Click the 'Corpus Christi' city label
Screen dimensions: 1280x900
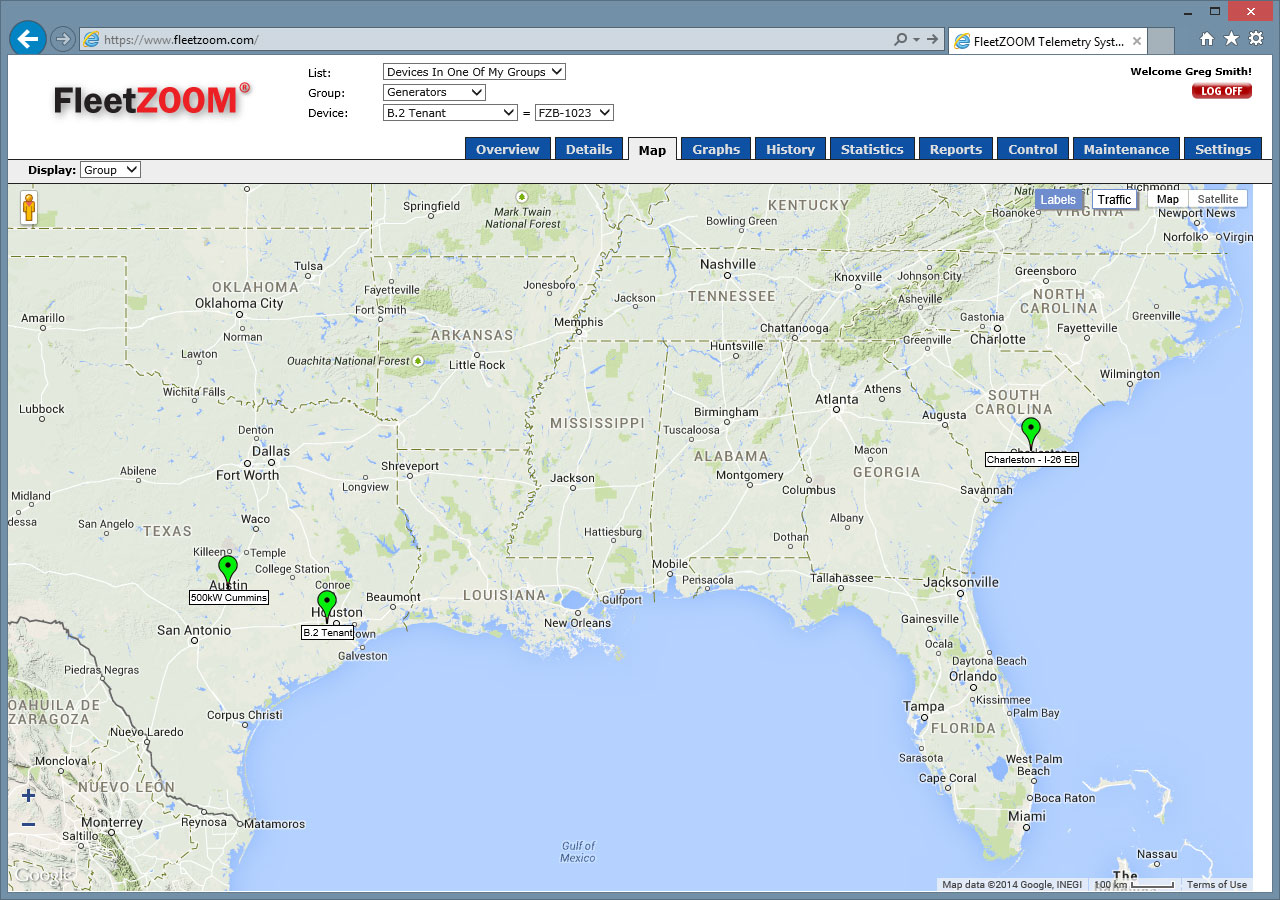244,716
